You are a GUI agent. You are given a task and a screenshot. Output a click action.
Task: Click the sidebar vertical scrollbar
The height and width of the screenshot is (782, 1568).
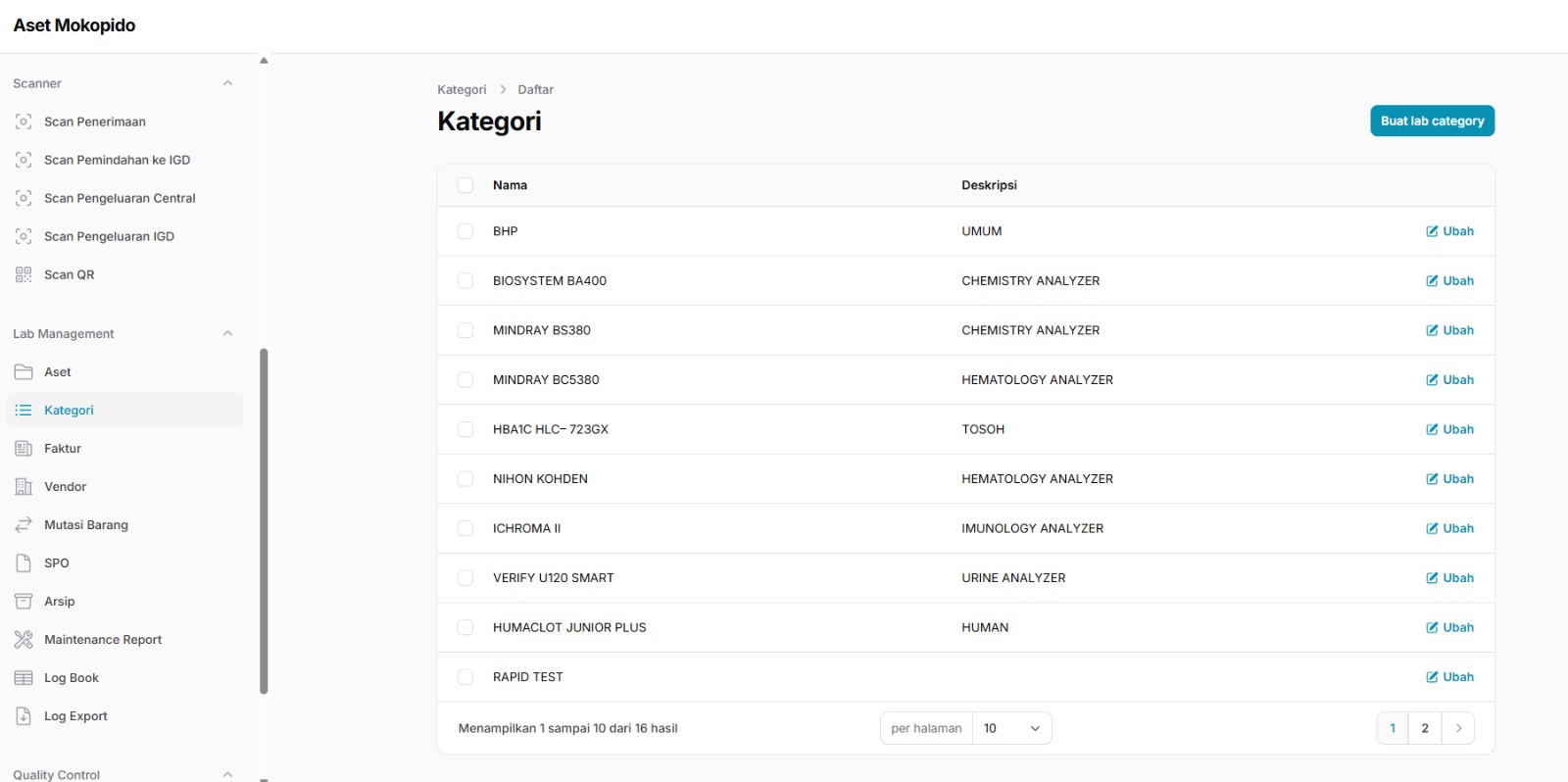click(x=264, y=519)
